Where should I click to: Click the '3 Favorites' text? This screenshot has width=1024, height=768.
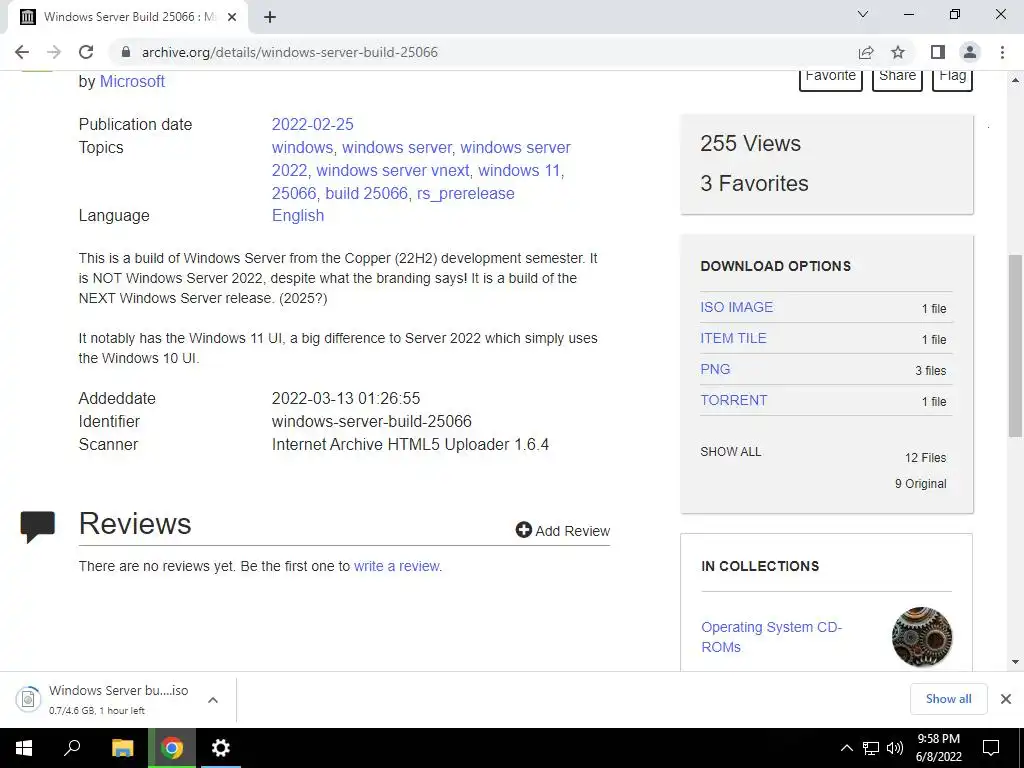click(x=754, y=184)
